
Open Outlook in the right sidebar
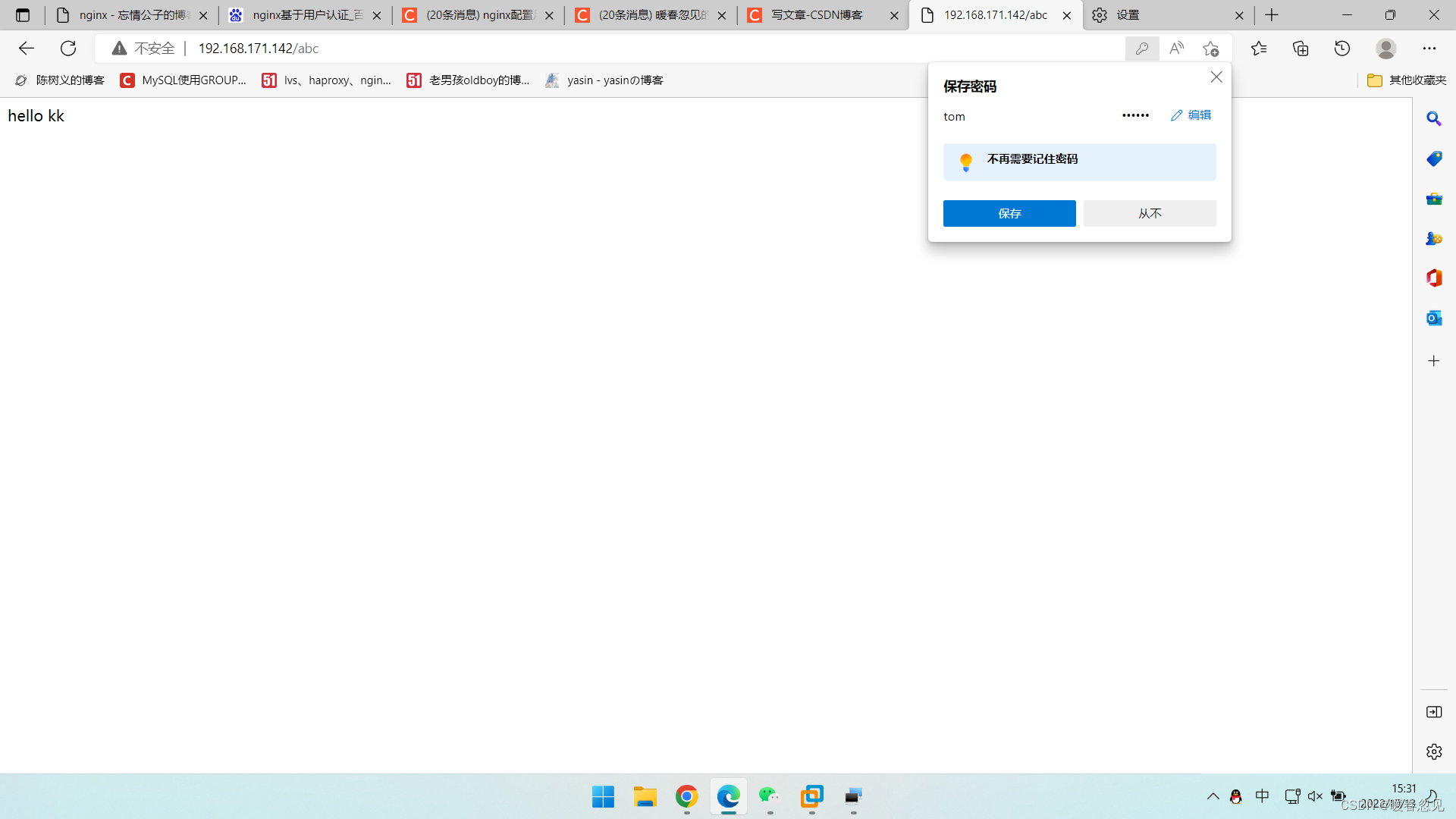point(1434,318)
